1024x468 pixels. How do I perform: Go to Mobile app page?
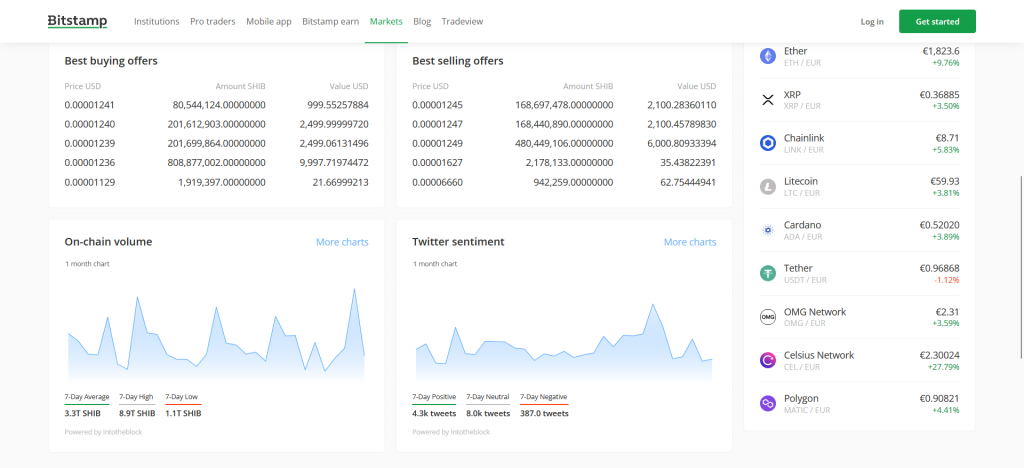tap(268, 22)
